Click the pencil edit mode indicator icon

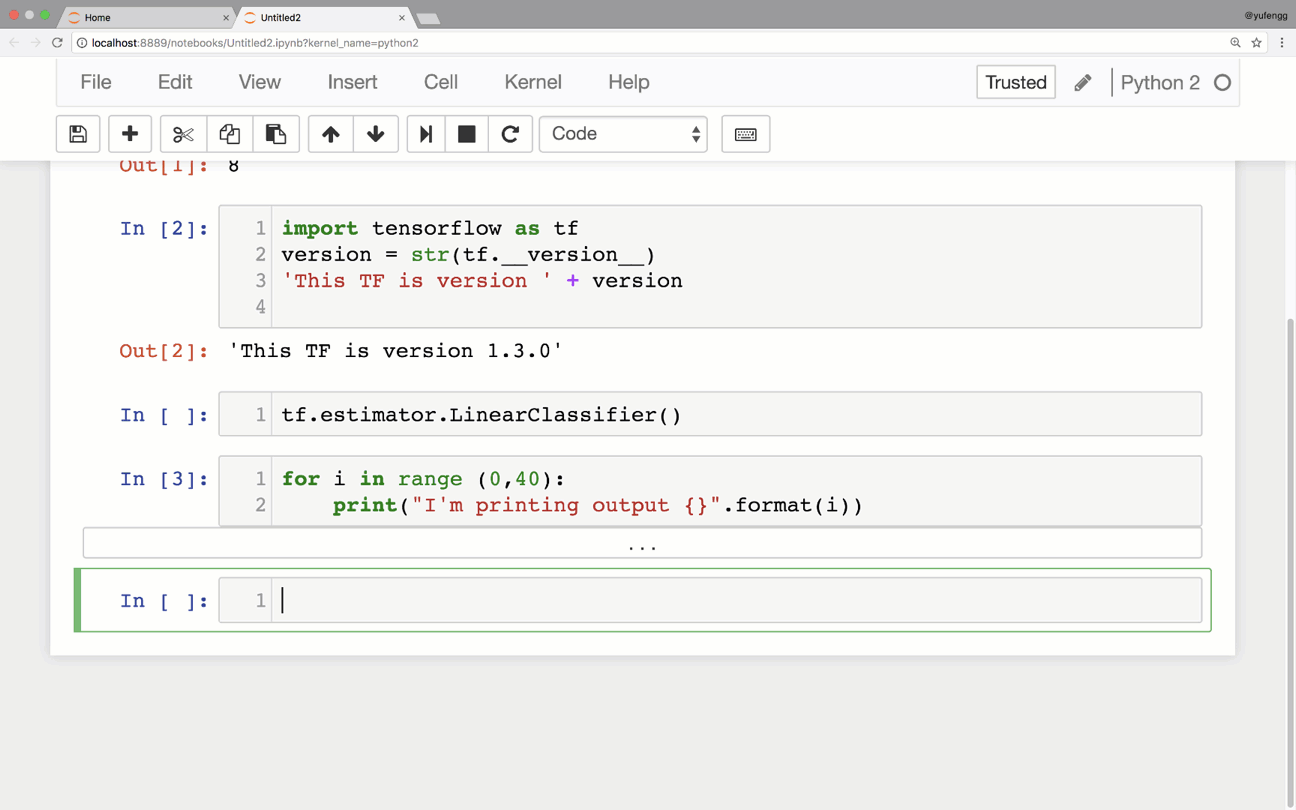1083,83
